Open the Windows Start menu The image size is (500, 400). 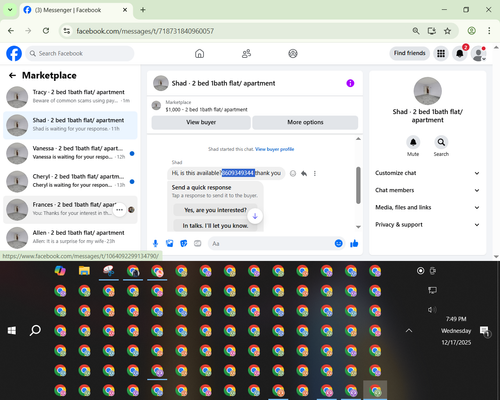(12, 331)
